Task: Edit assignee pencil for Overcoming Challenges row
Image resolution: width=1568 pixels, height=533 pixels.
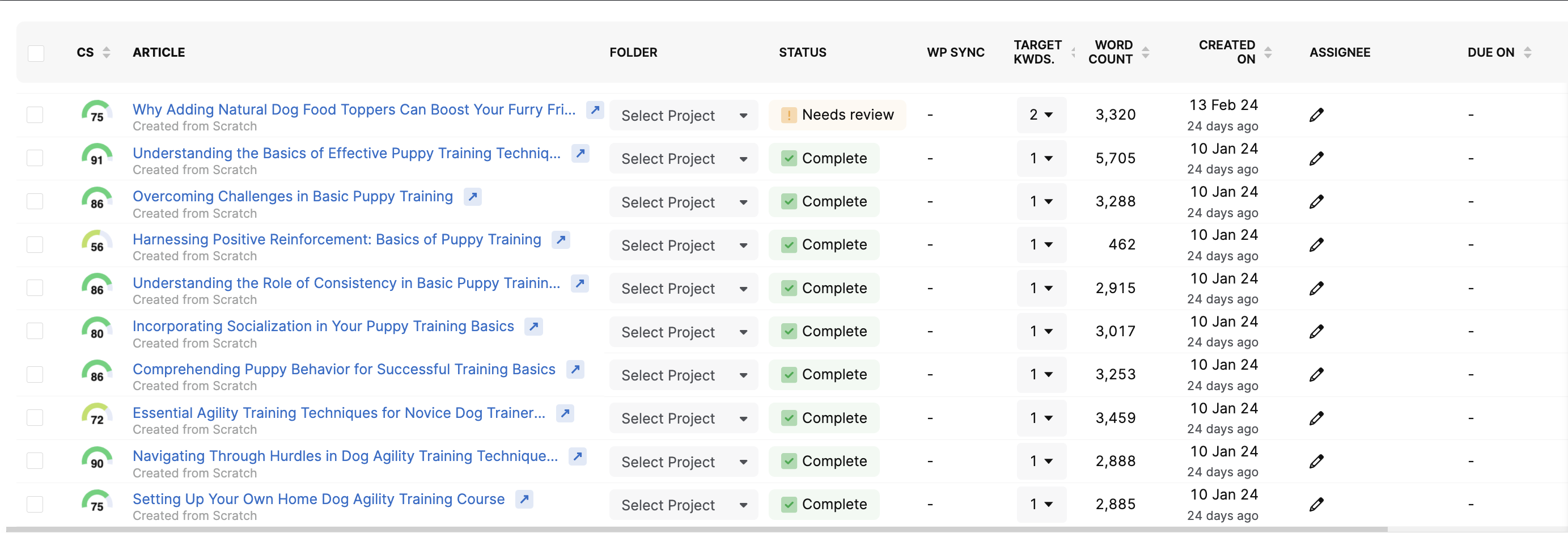Action: point(1316,202)
